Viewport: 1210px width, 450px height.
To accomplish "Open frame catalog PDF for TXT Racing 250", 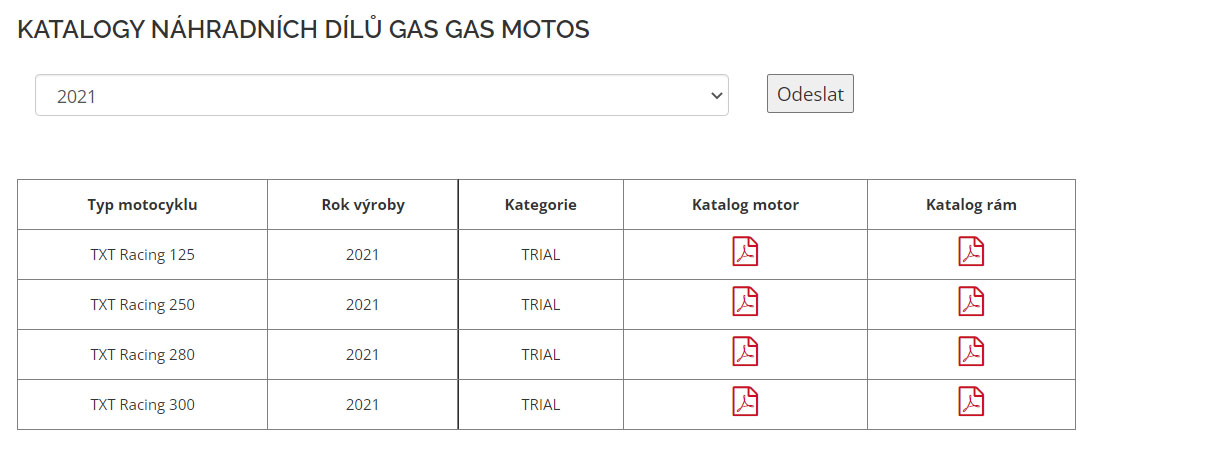I will point(971,301).
